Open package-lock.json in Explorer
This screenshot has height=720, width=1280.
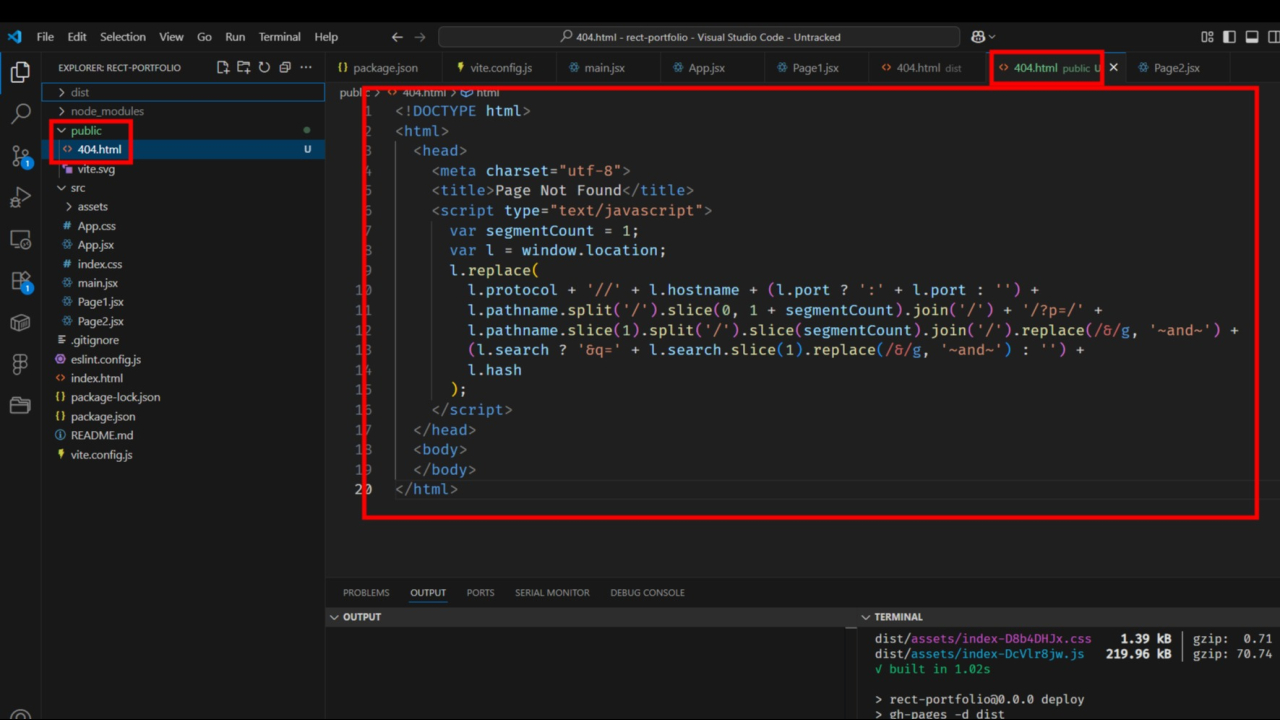click(183, 397)
